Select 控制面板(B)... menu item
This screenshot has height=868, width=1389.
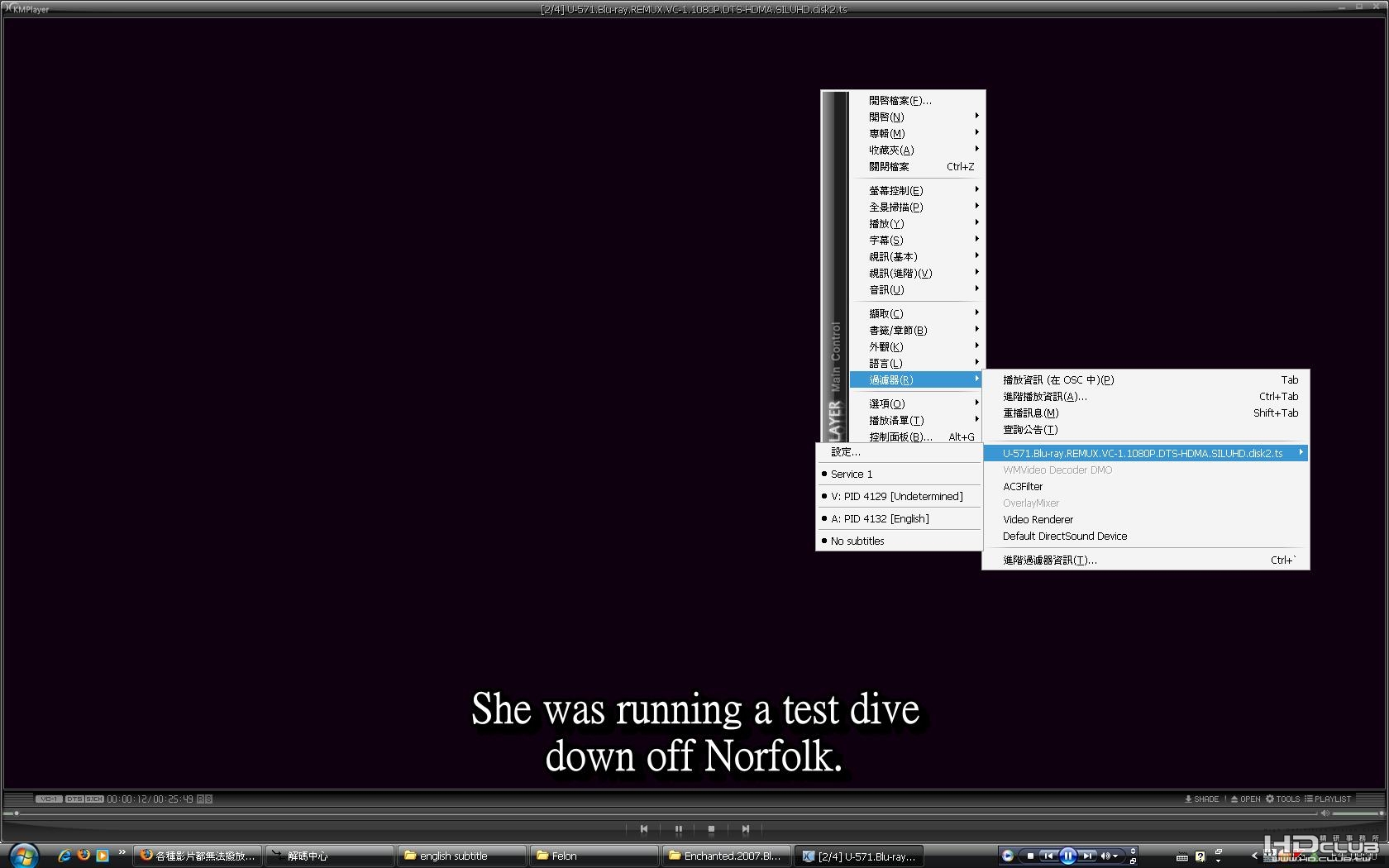pyautogui.click(x=918, y=436)
